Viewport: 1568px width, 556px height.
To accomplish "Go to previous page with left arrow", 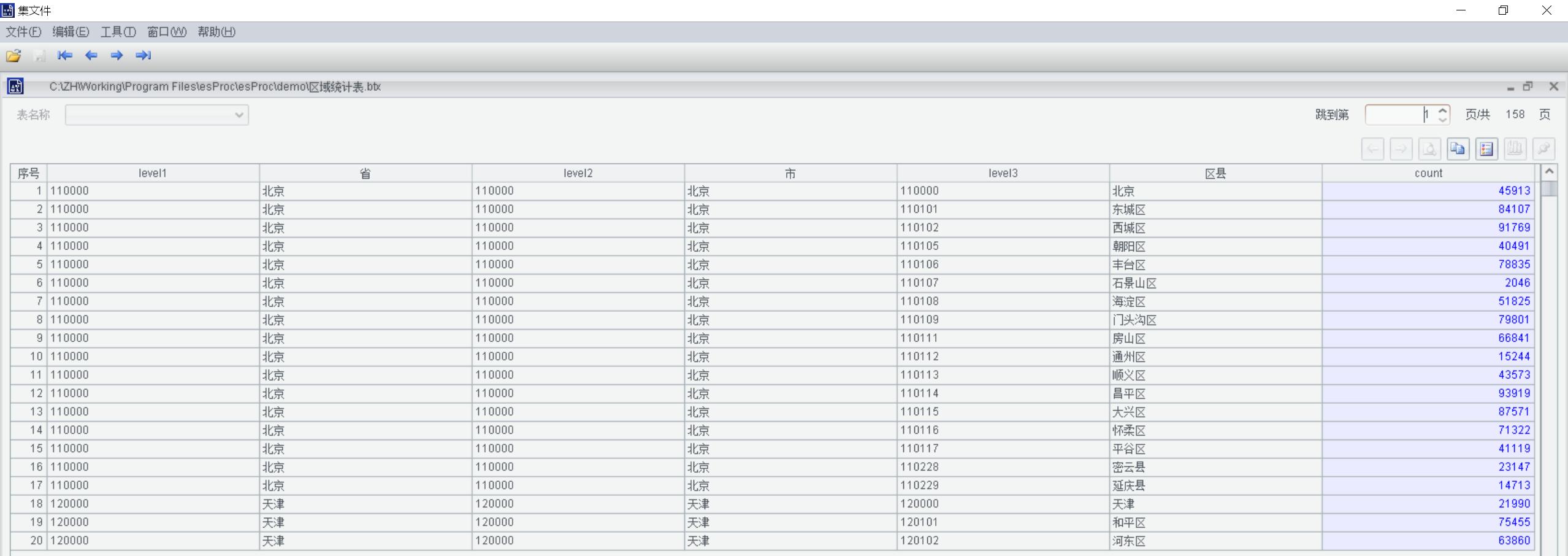I will tap(91, 55).
